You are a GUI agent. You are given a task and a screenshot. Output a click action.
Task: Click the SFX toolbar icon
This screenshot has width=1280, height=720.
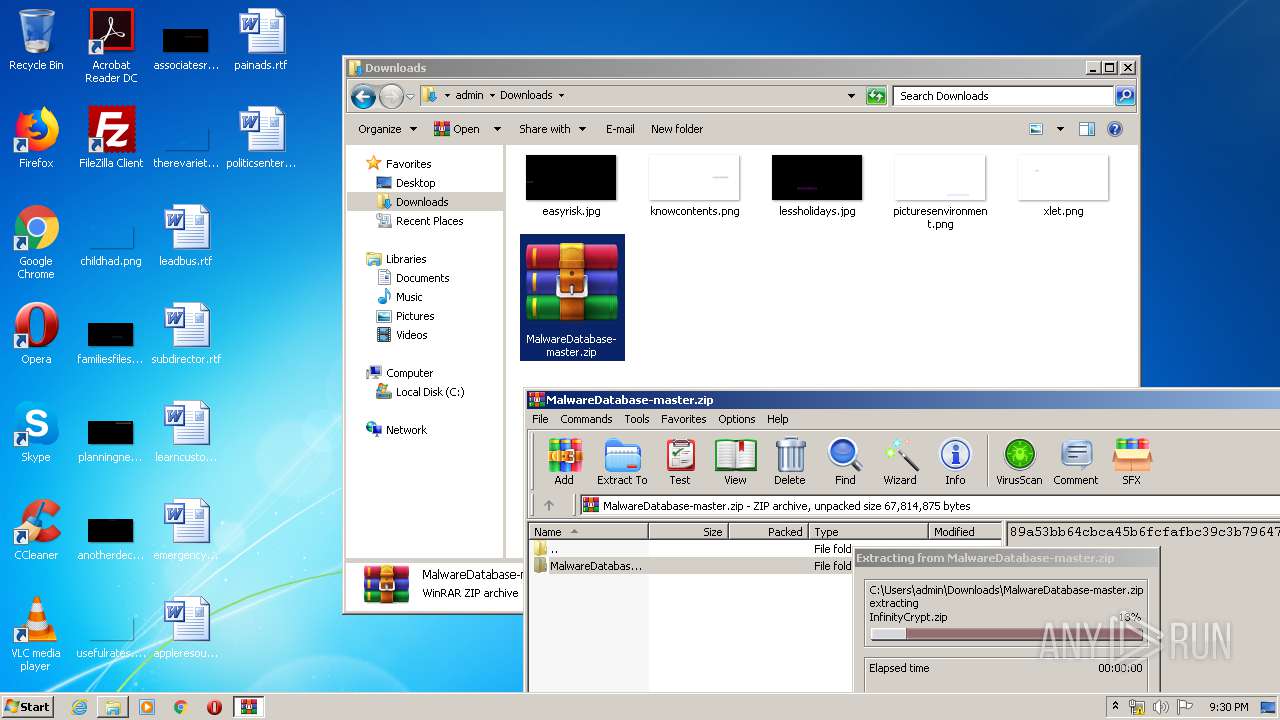click(x=1131, y=462)
